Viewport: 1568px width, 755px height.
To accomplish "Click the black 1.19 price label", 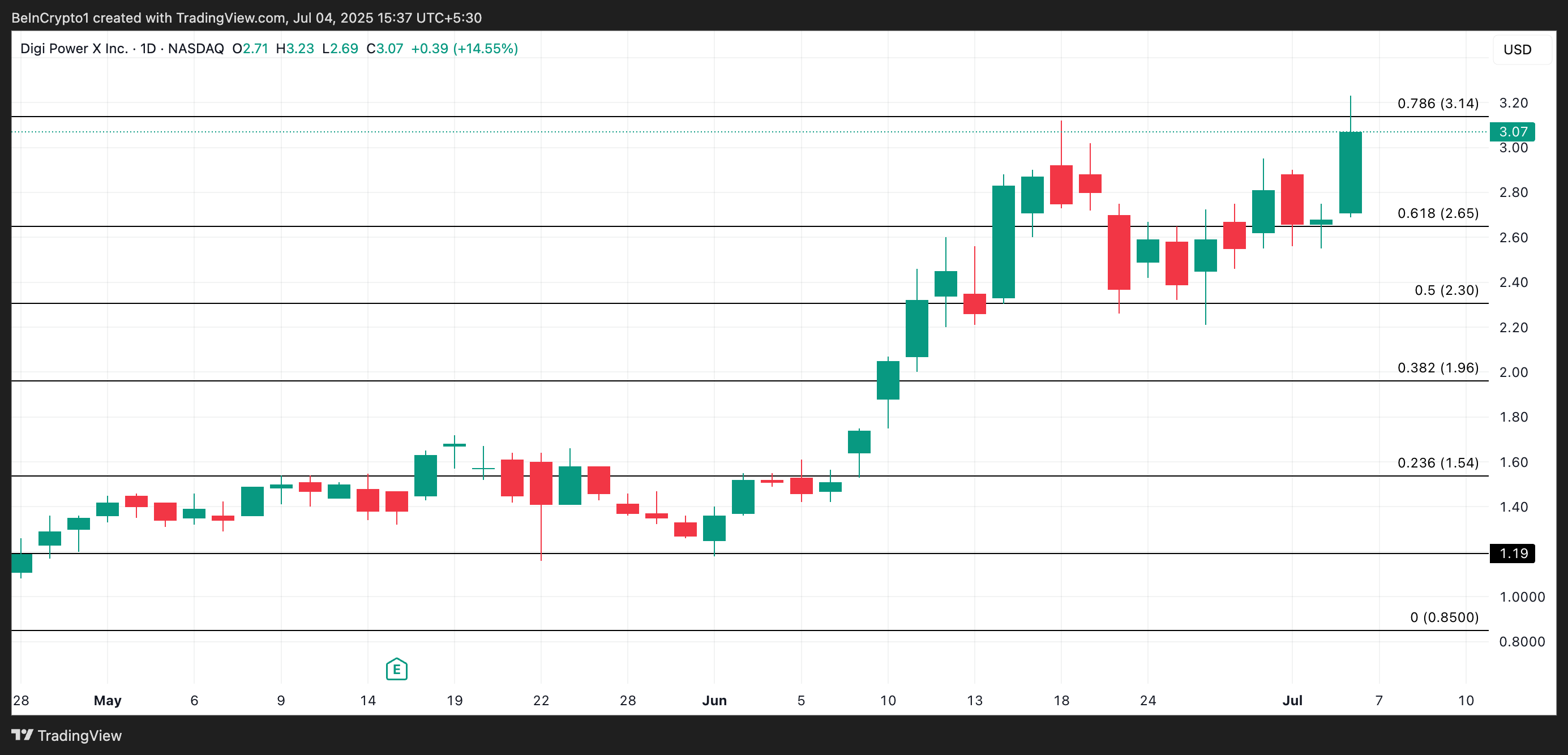I will [1512, 553].
